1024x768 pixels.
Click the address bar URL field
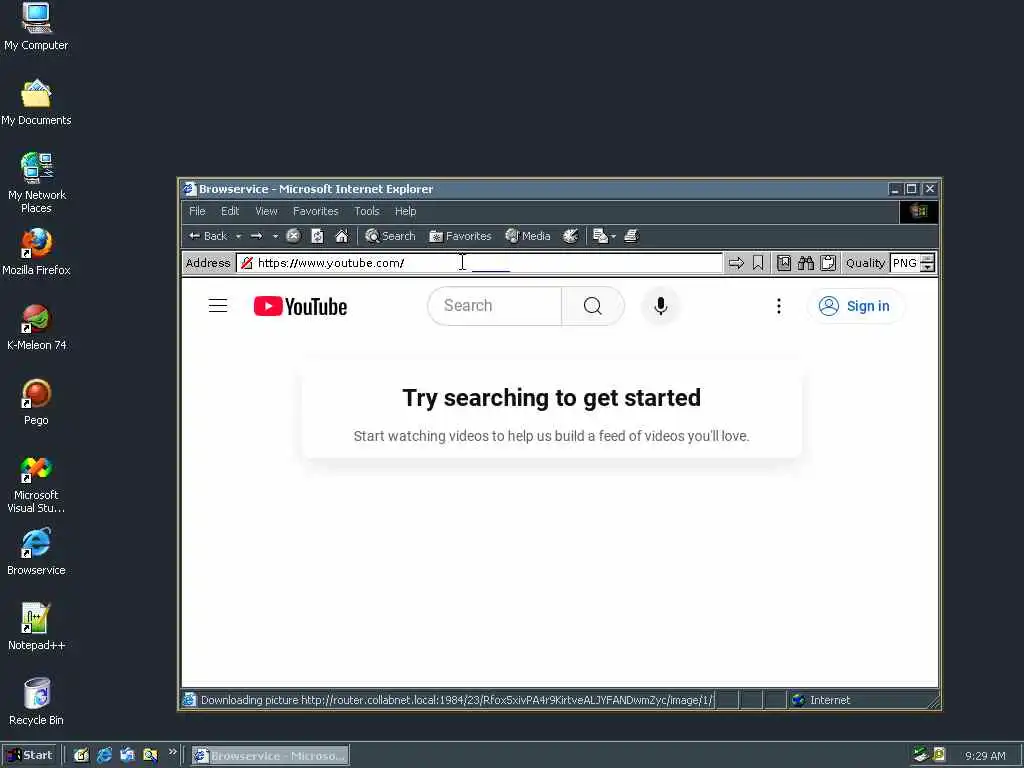pyautogui.click(x=479, y=263)
